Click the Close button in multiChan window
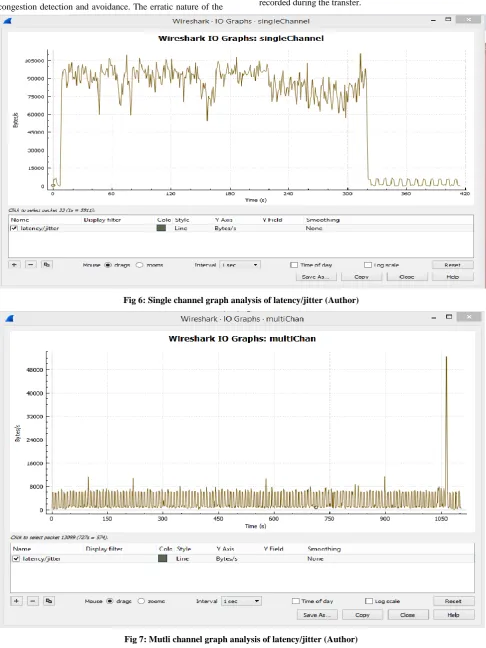The image size is (486, 648). coord(407,615)
